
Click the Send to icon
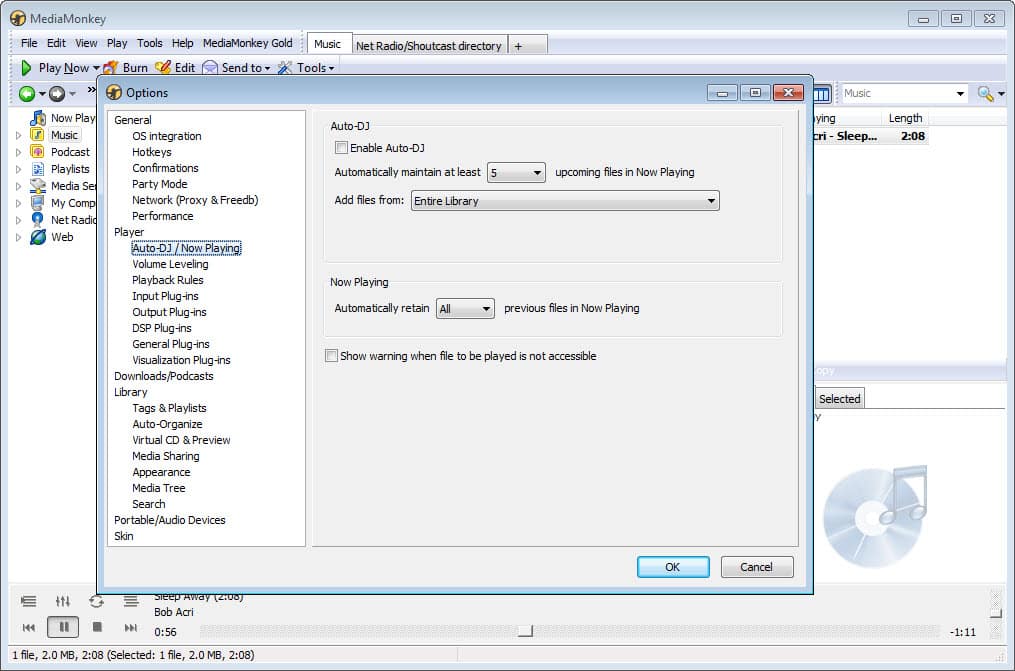click(x=210, y=67)
